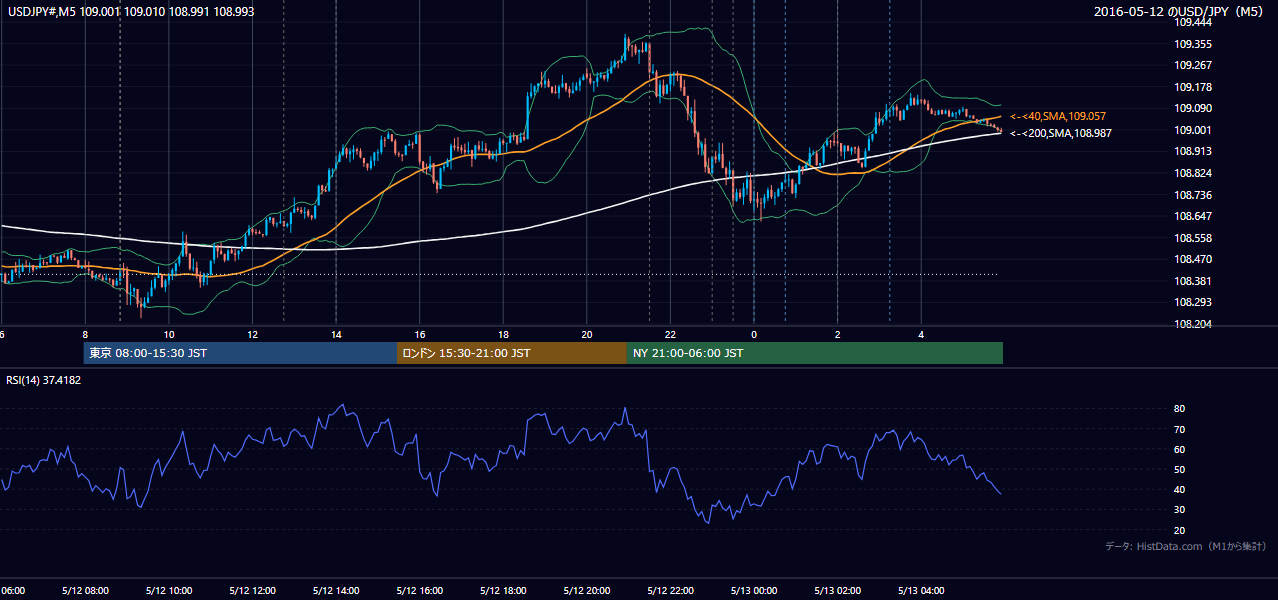The height and width of the screenshot is (600, 1278).
Task: Pick hour label 14 under price chart
Action: (x=337, y=335)
